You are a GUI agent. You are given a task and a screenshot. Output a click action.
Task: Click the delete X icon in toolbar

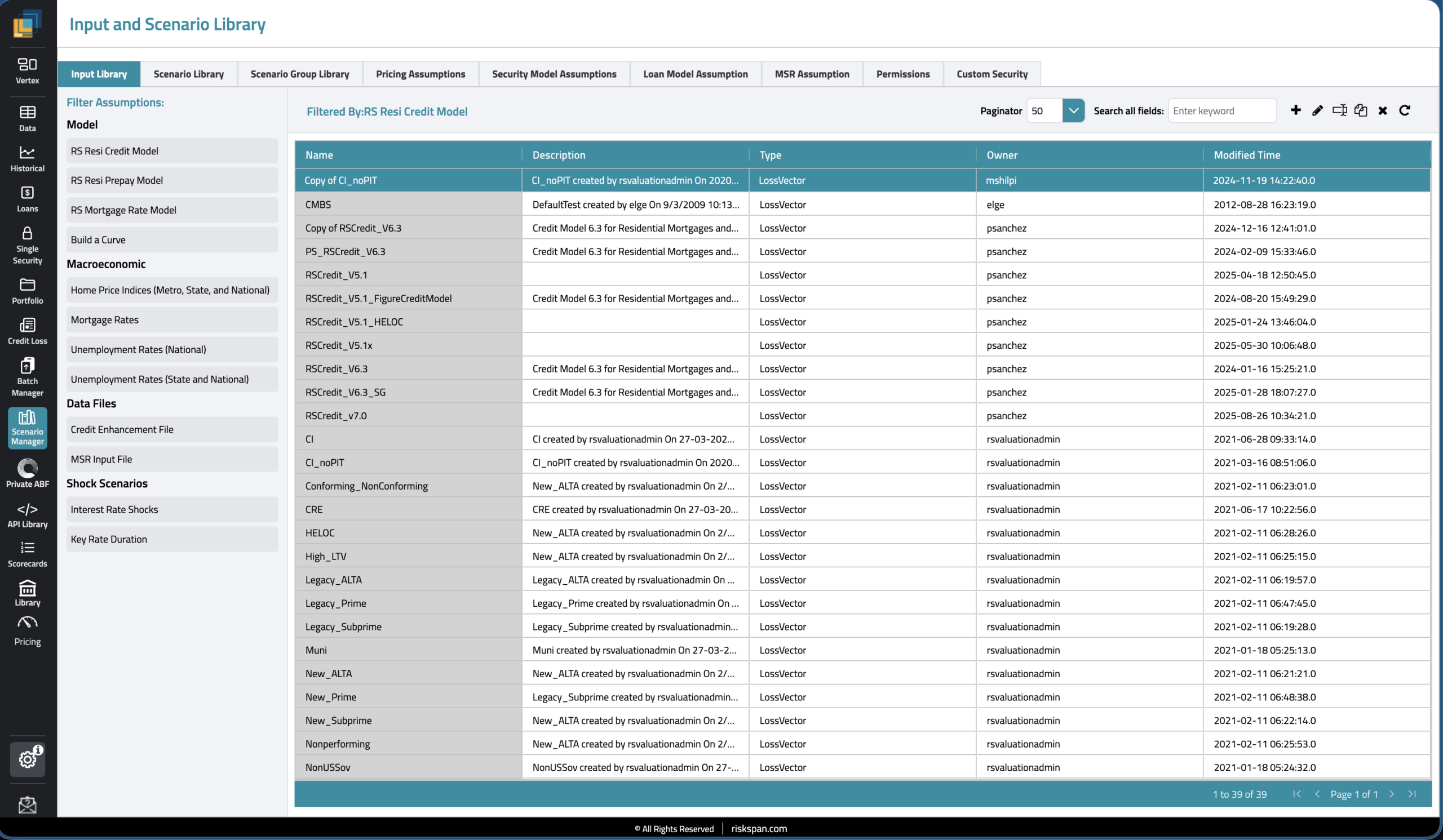(x=1383, y=111)
